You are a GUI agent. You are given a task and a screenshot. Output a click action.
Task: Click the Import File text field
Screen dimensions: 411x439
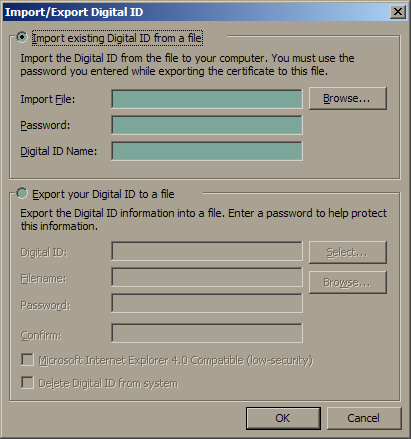[207, 99]
